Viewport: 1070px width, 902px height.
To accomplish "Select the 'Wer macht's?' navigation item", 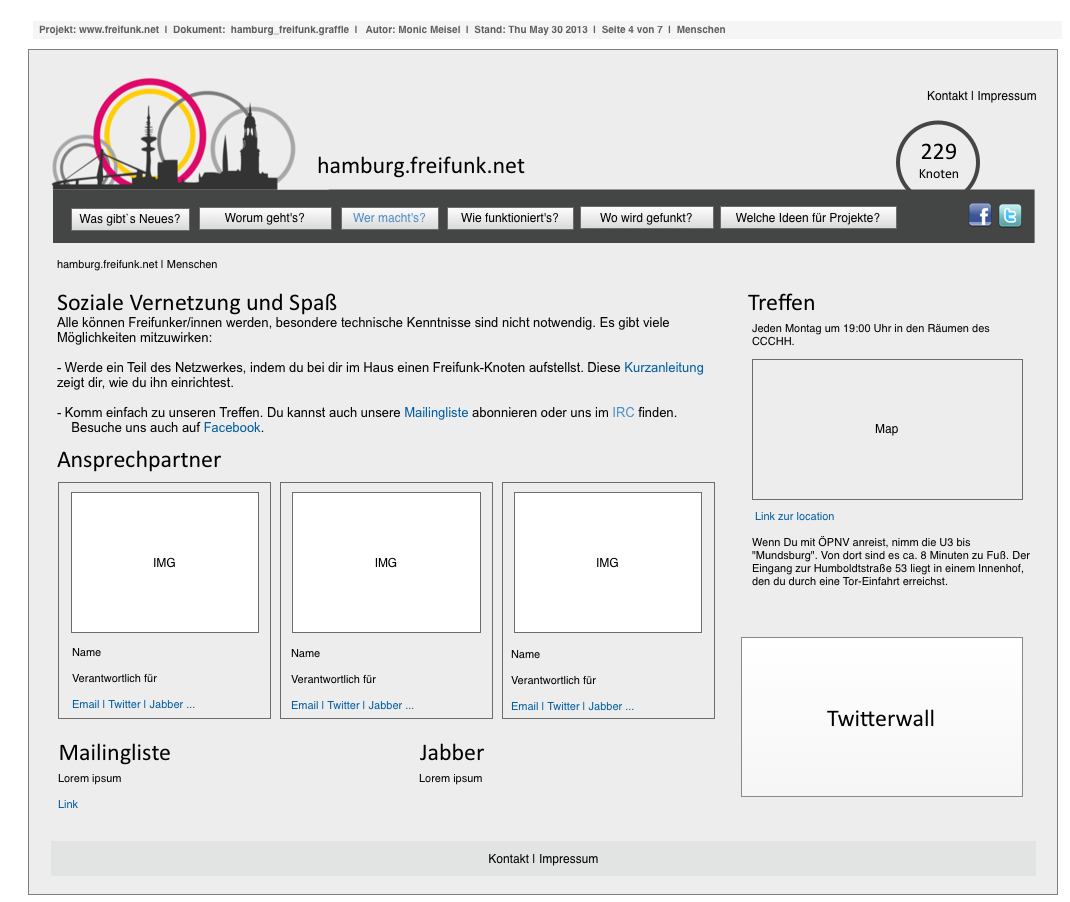I will [389, 218].
